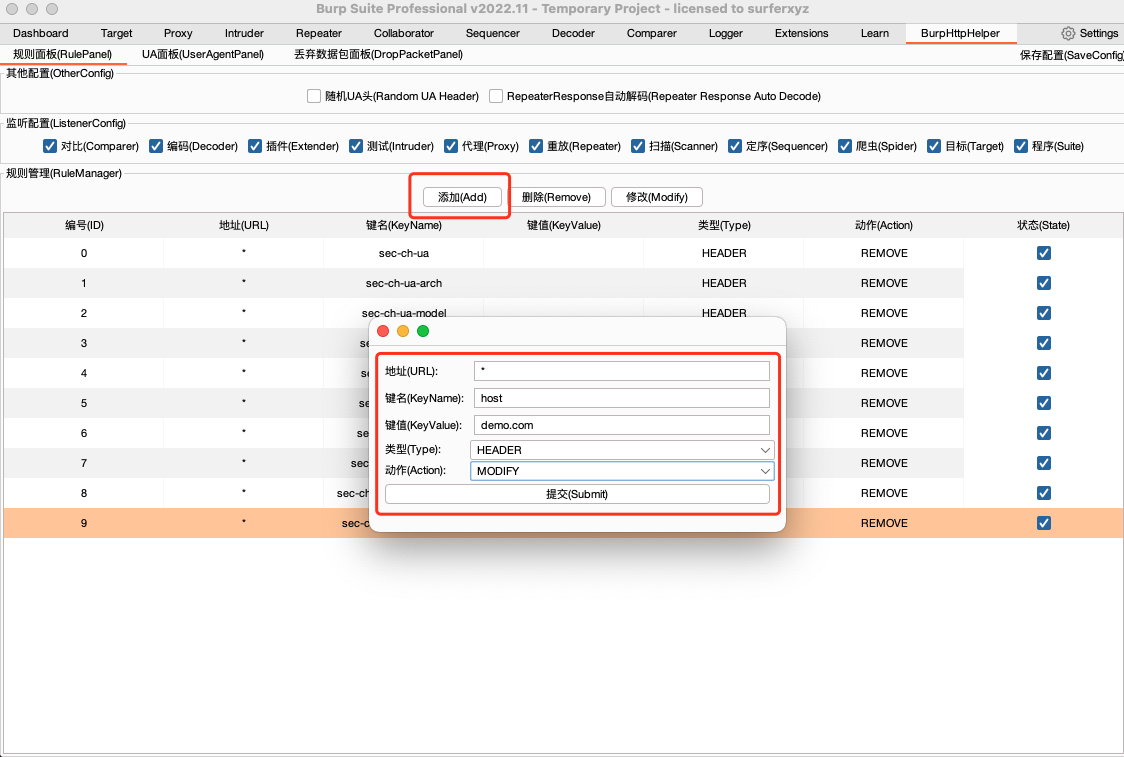
Task: Toggle the Proxy listener checkbox
Action: (450, 146)
